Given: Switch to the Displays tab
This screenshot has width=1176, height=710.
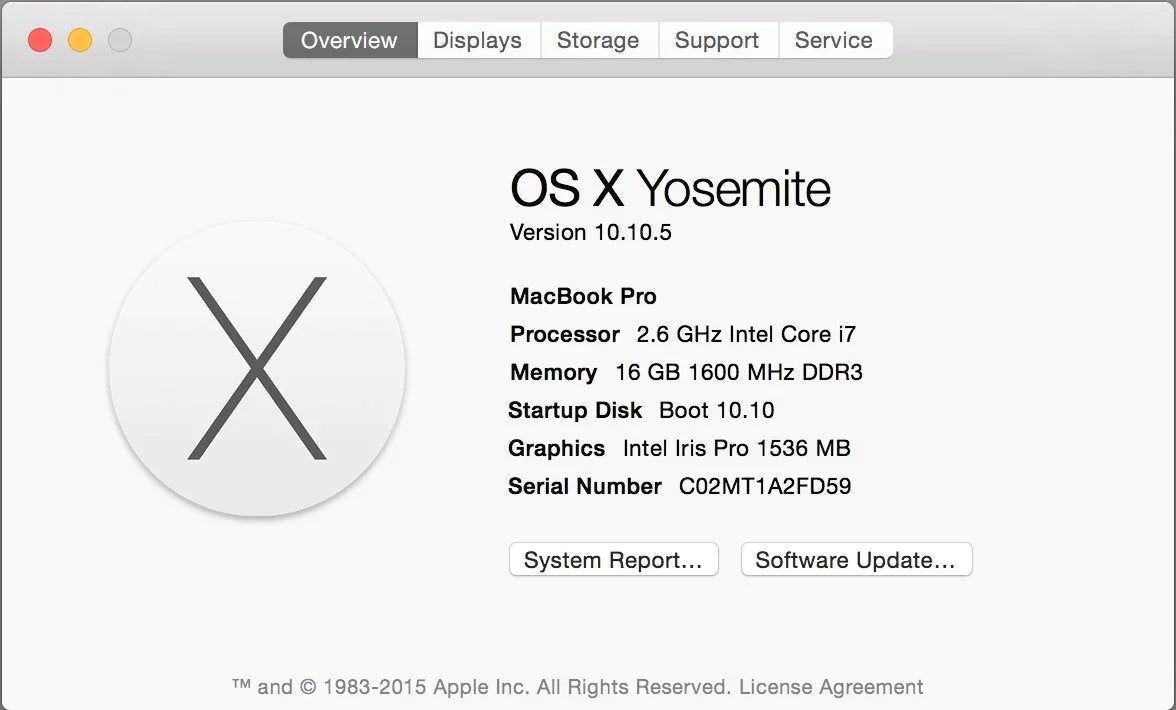Looking at the screenshot, I should click(477, 40).
